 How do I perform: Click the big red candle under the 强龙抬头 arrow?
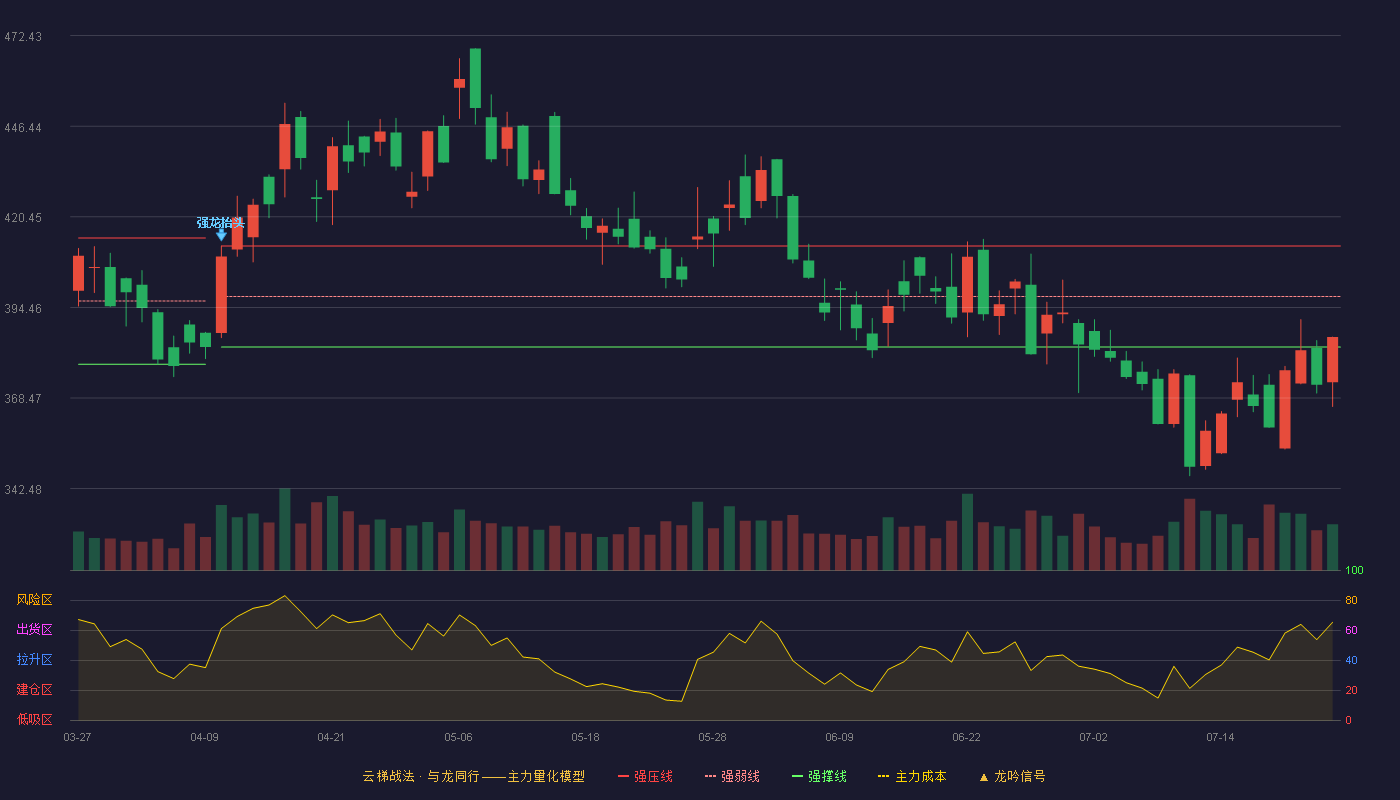[x=221, y=295]
